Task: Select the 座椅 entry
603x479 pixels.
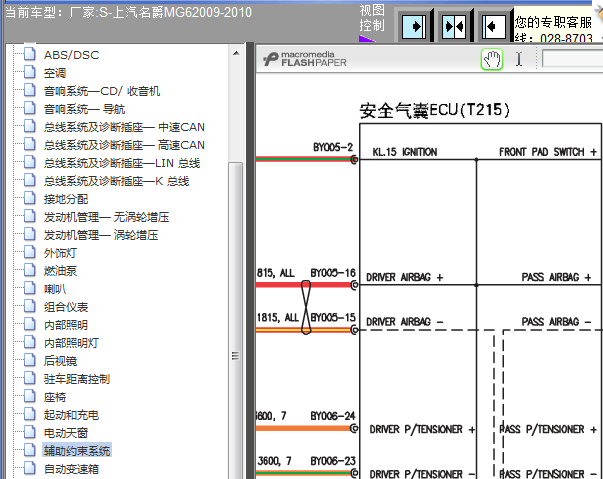Action: (55, 397)
